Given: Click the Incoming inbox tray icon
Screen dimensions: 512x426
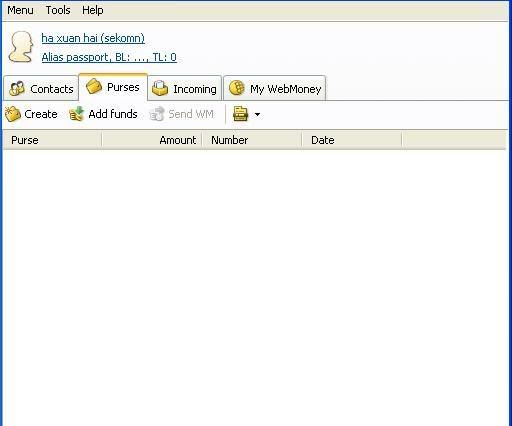Looking at the screenshot, I should tap(160, 88).
